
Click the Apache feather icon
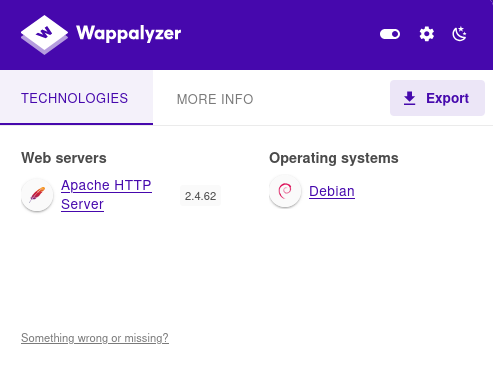[37, 195]
